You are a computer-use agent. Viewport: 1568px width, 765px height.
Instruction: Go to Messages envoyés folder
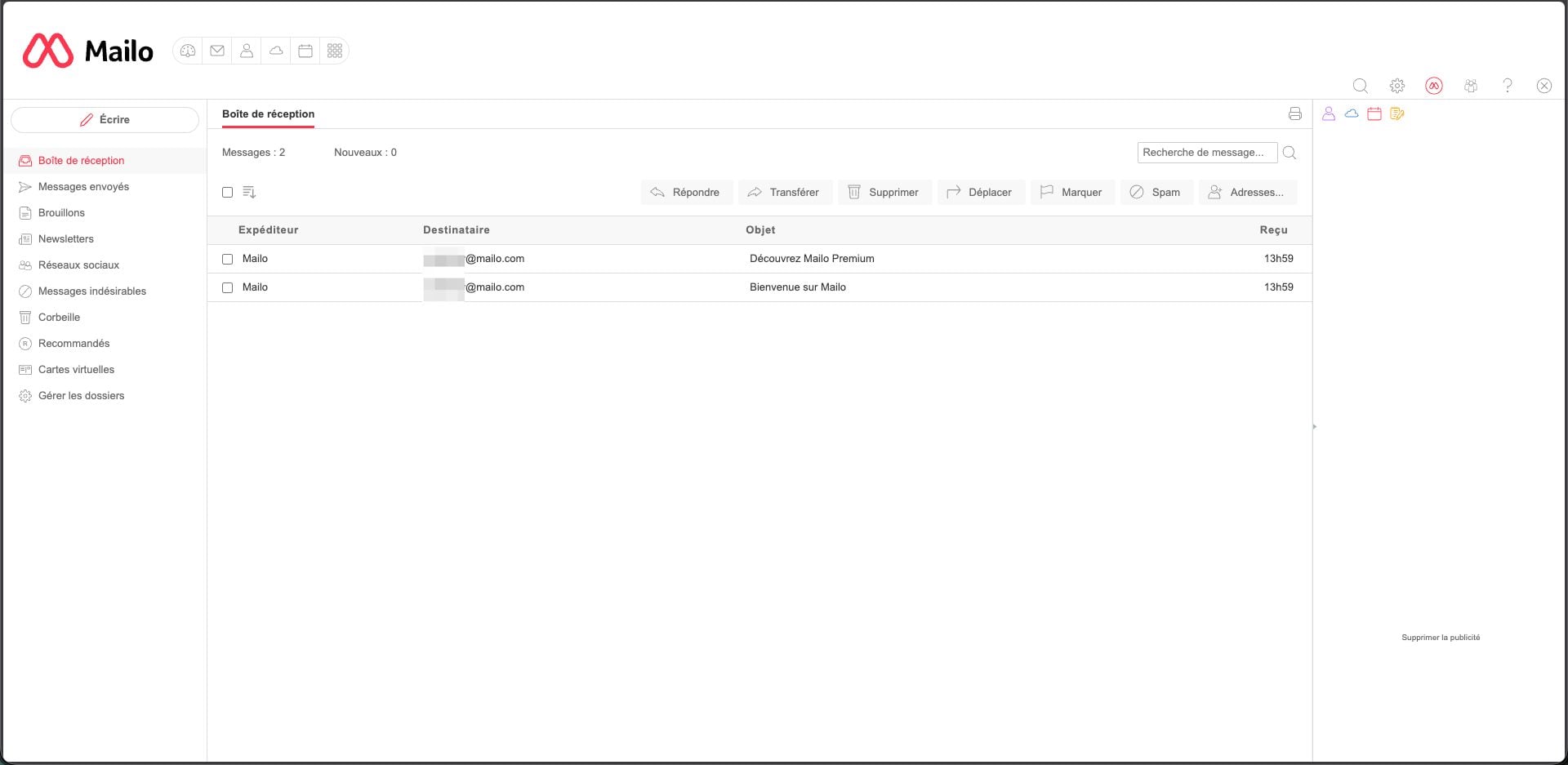pos(83,187)
